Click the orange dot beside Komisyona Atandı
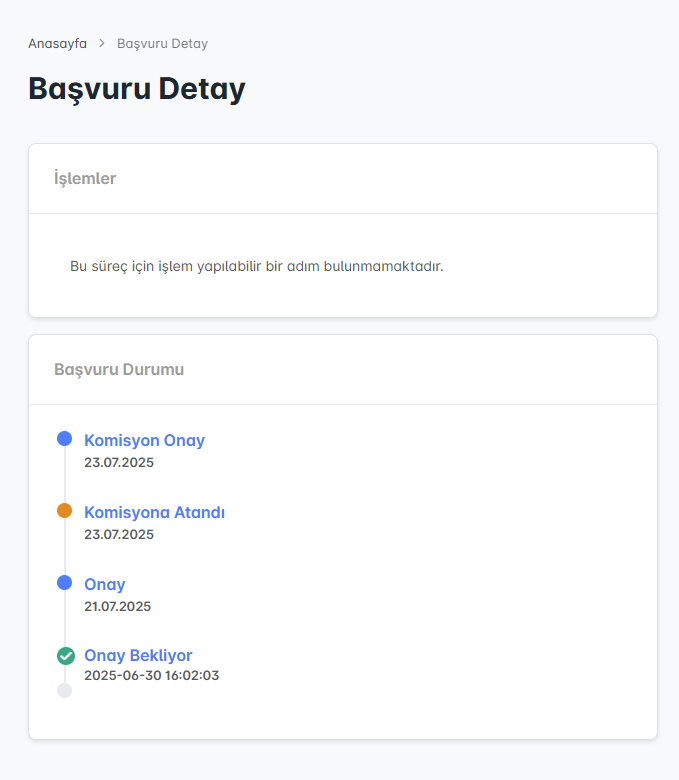The width and height of the screenshot is (679, 780). 65,511
